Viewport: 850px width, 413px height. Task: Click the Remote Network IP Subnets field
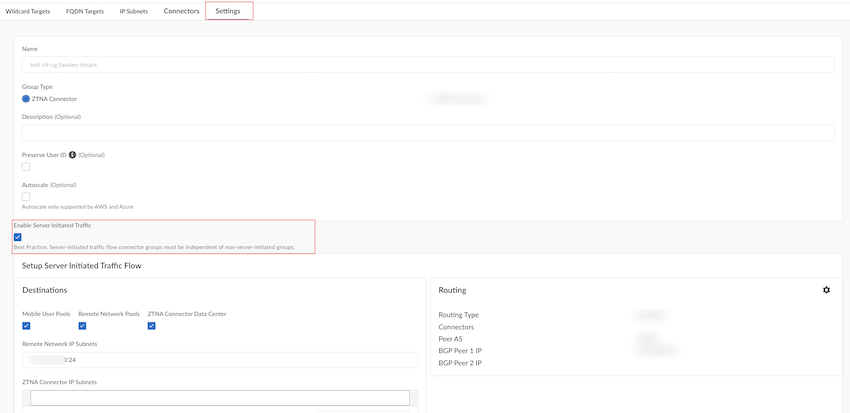click(220, 360)
